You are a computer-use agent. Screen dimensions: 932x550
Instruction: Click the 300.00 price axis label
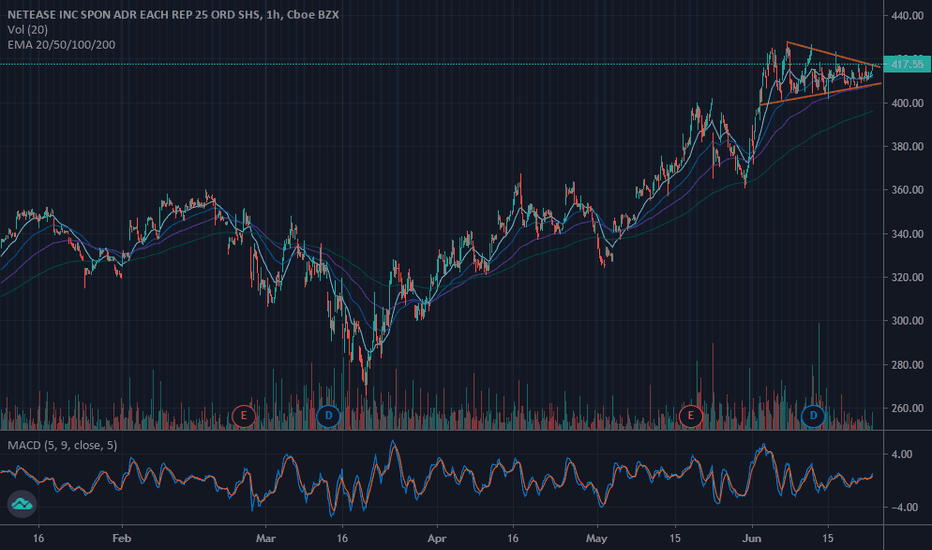(x=907, y=320)
